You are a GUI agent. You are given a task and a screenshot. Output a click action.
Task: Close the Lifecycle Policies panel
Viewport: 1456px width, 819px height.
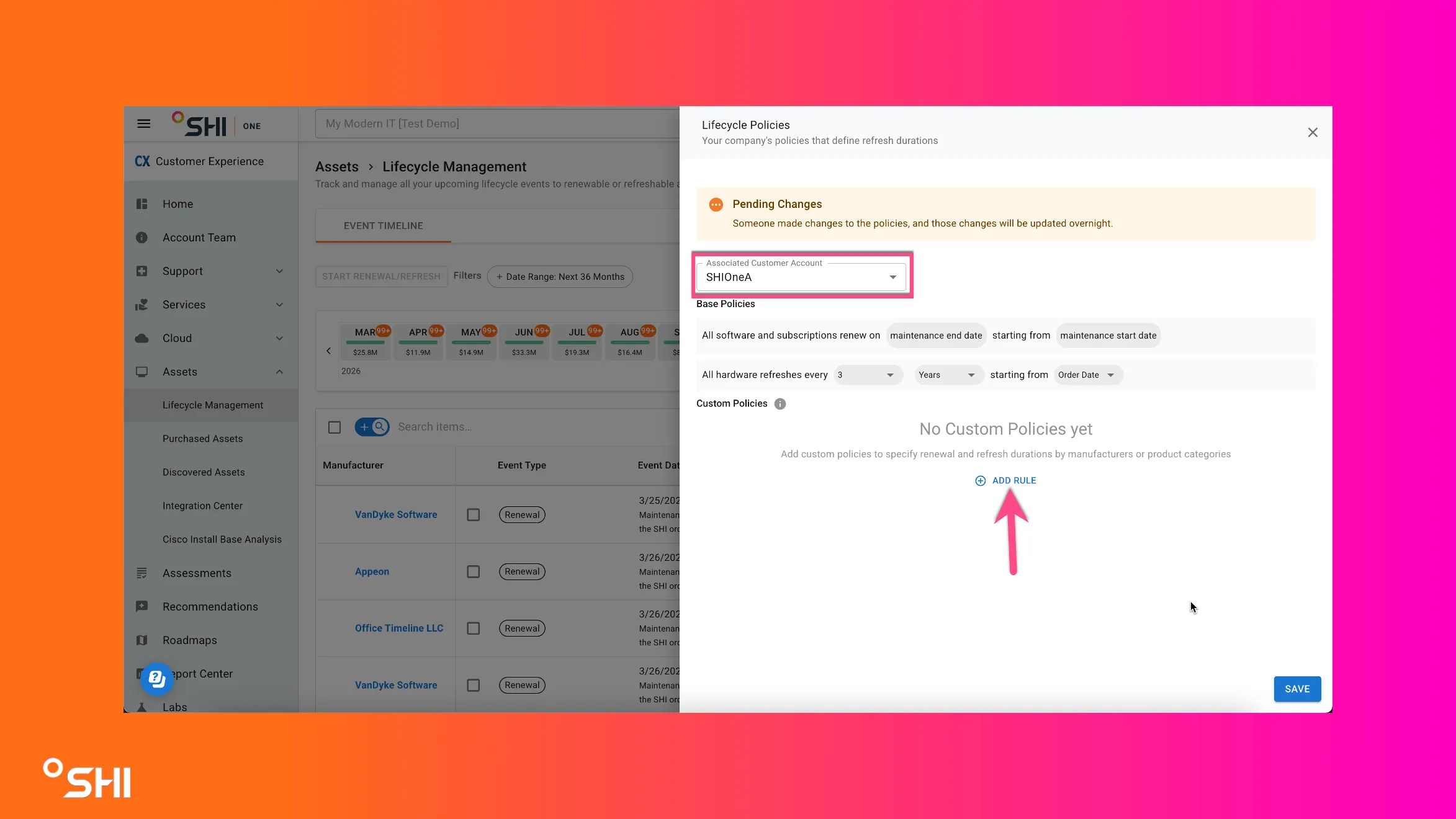pos(1313,133)
